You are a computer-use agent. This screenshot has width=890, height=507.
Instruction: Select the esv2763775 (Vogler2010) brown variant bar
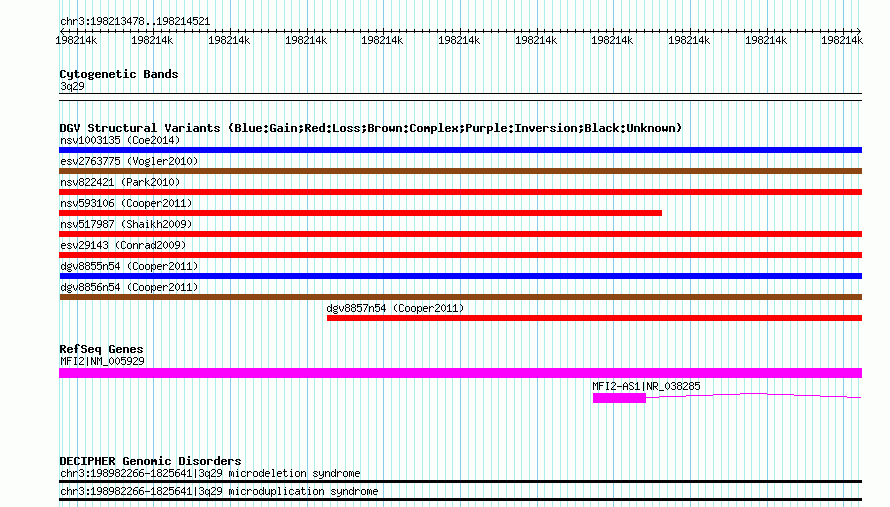460,171
